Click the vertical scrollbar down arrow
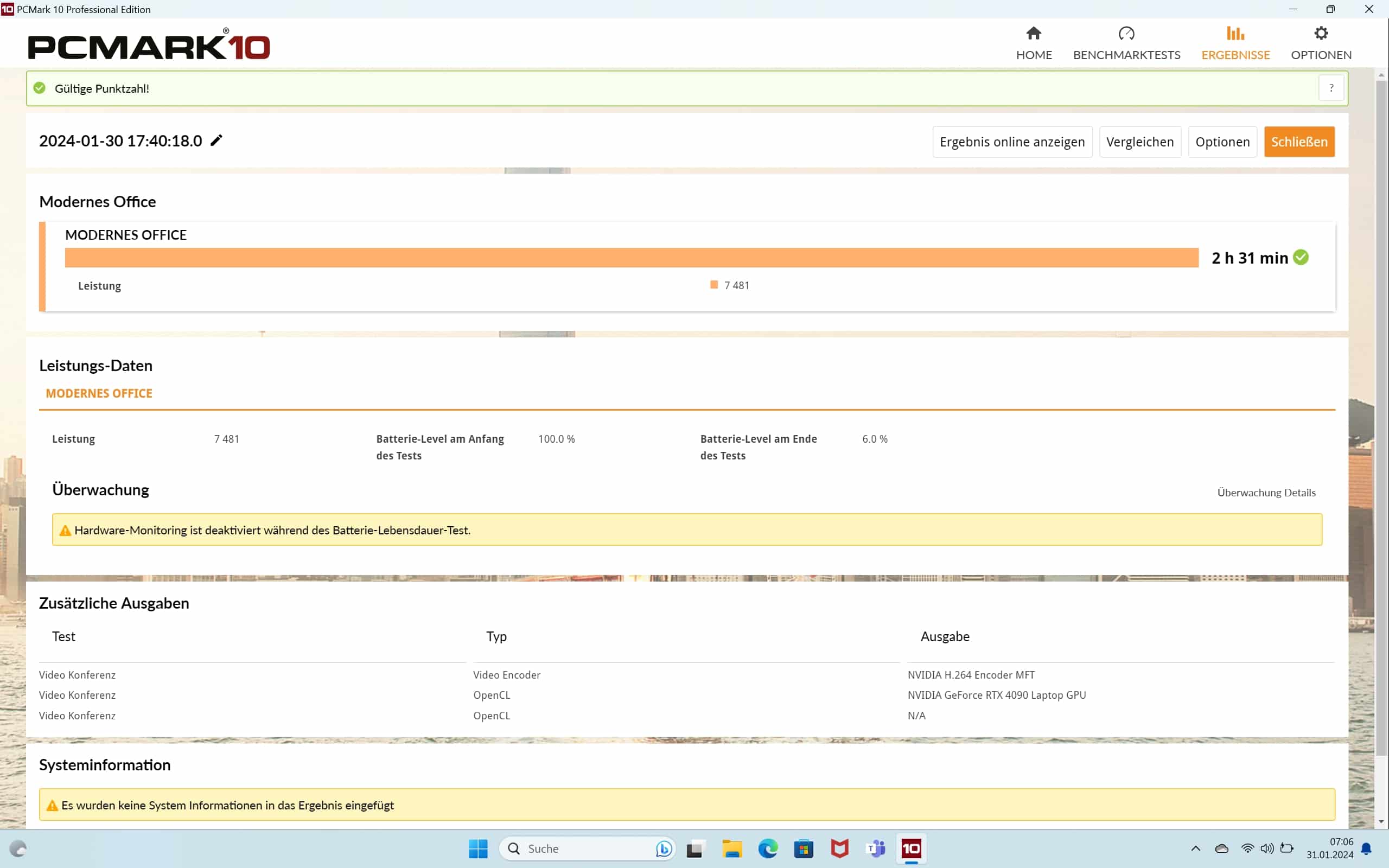This screenshot has width=1389, height=868. [1381, 822]
